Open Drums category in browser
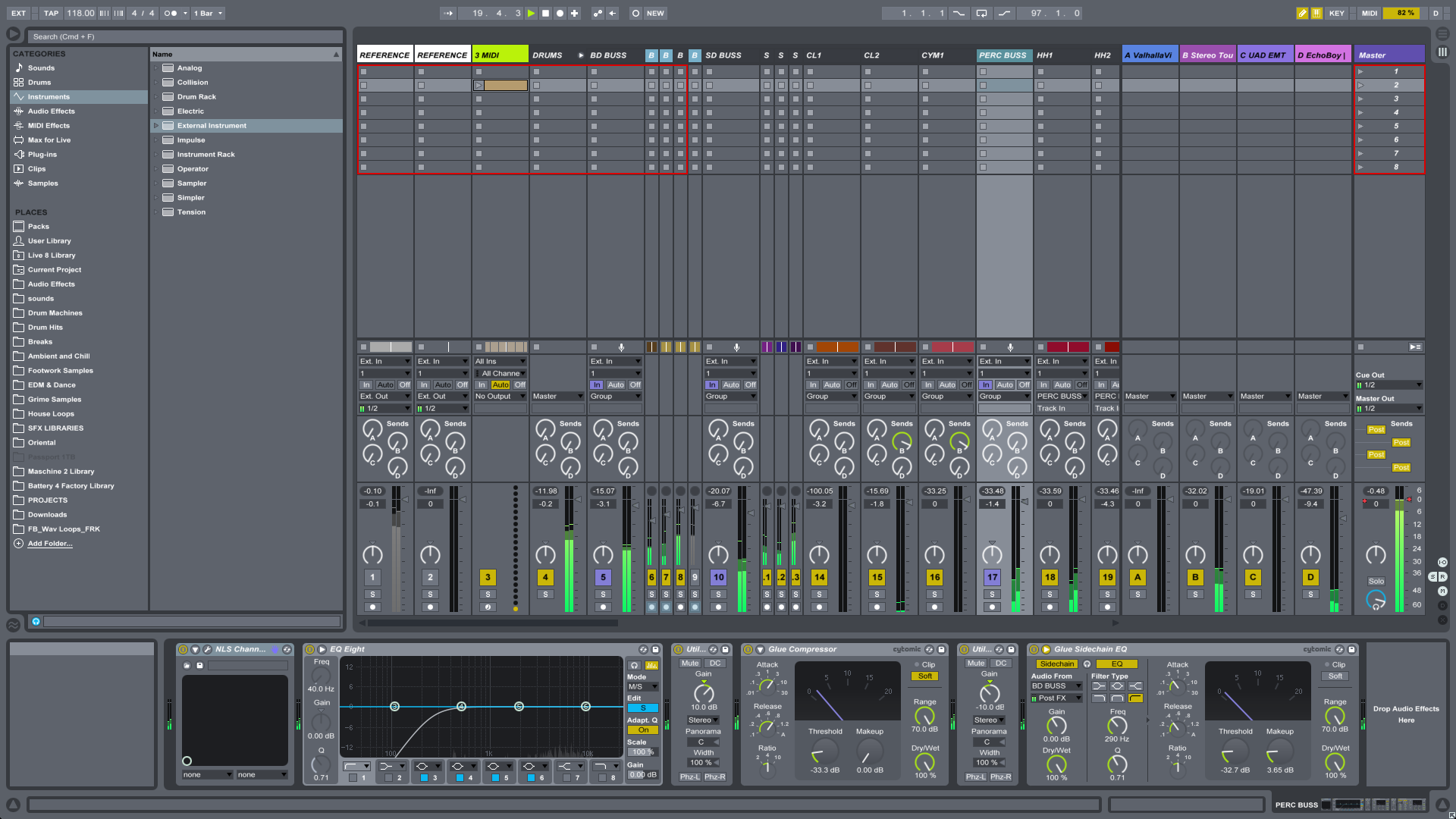The width and height of the screenshot is (1456, 819). point(39,82)
